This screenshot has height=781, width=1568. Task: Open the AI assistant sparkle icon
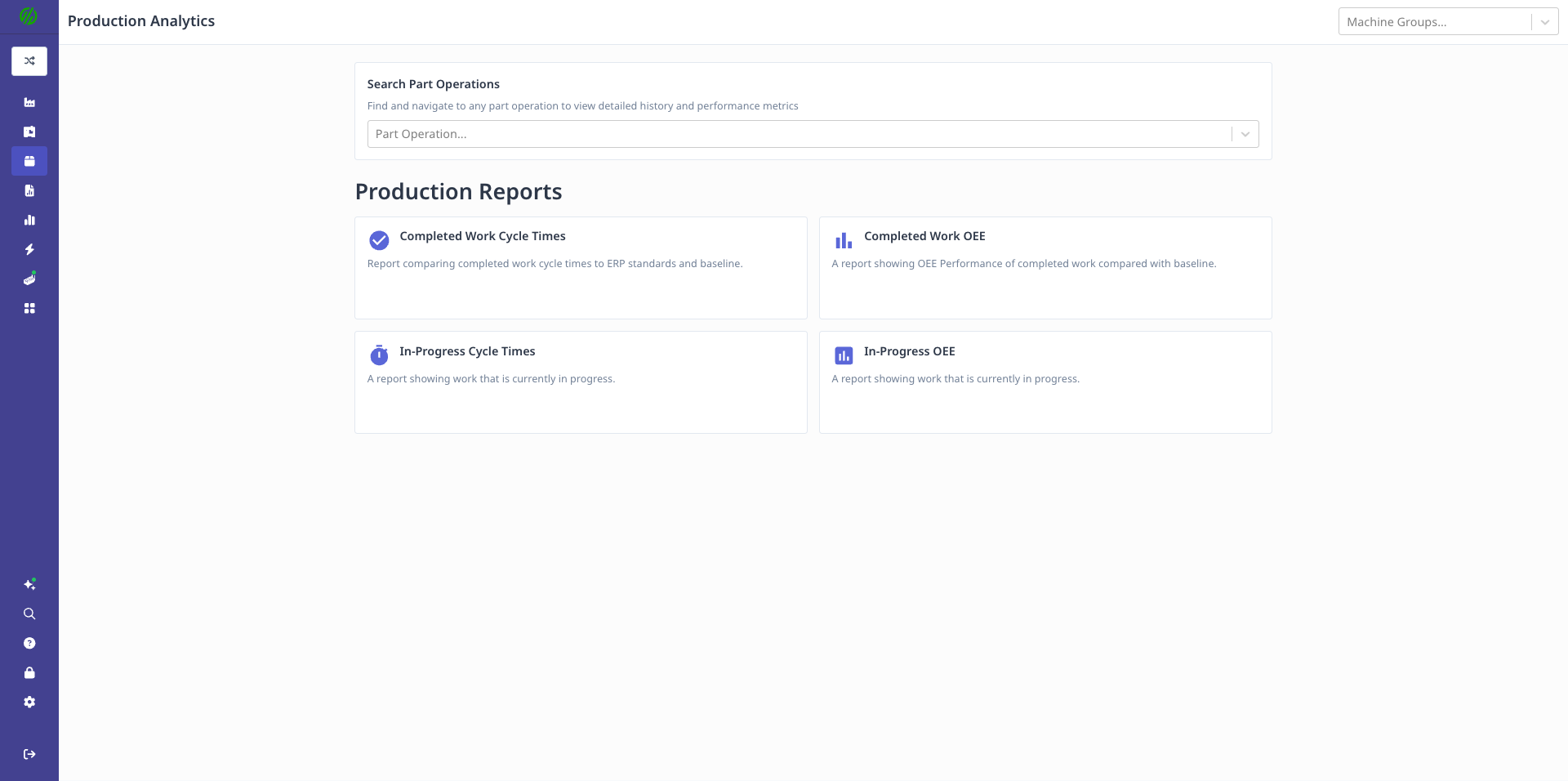(x=29, y=584)
